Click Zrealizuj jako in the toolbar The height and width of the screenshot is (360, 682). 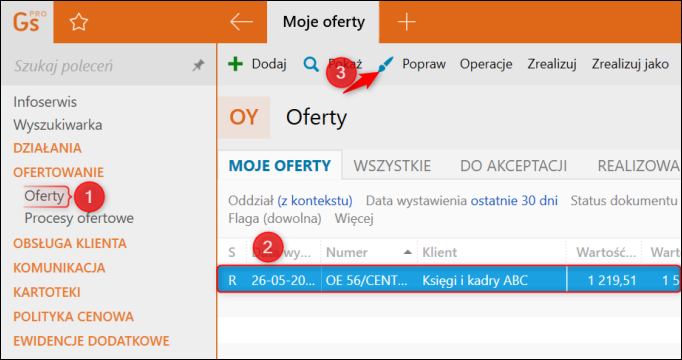630,64
